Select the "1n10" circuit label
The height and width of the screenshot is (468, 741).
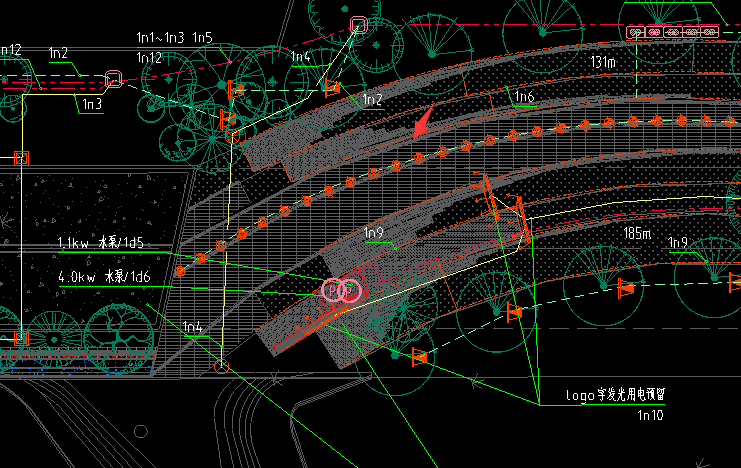[x=650, y=416]
